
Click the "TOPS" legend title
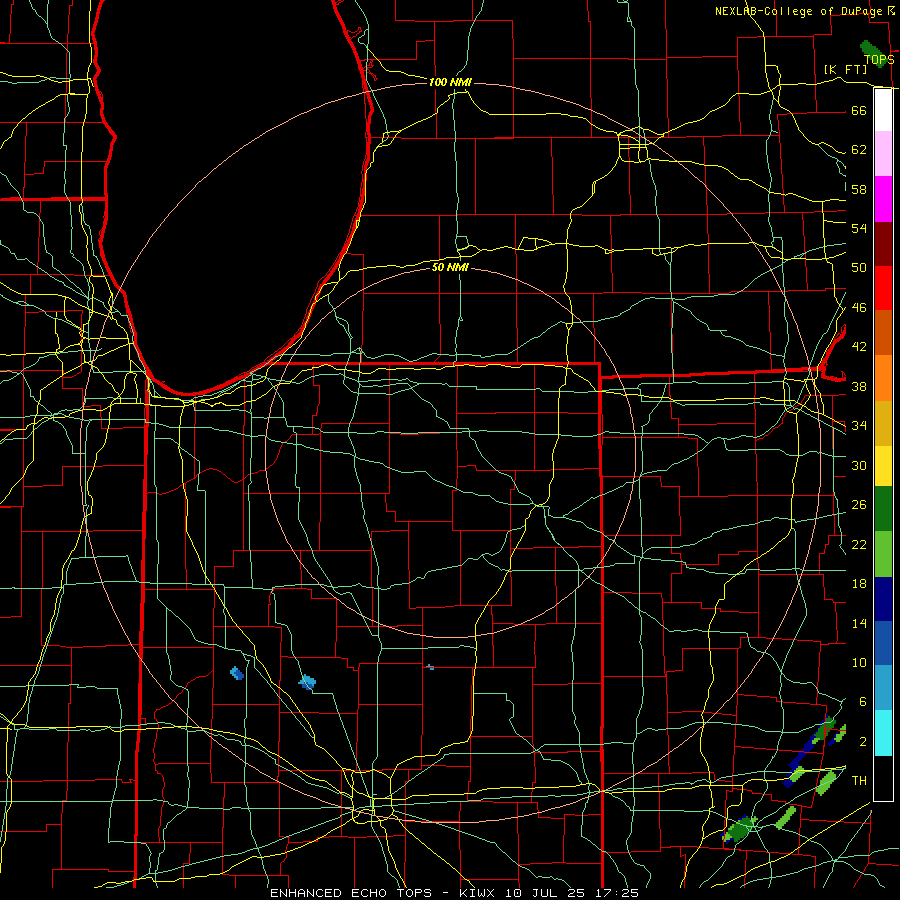click(878, 60)
